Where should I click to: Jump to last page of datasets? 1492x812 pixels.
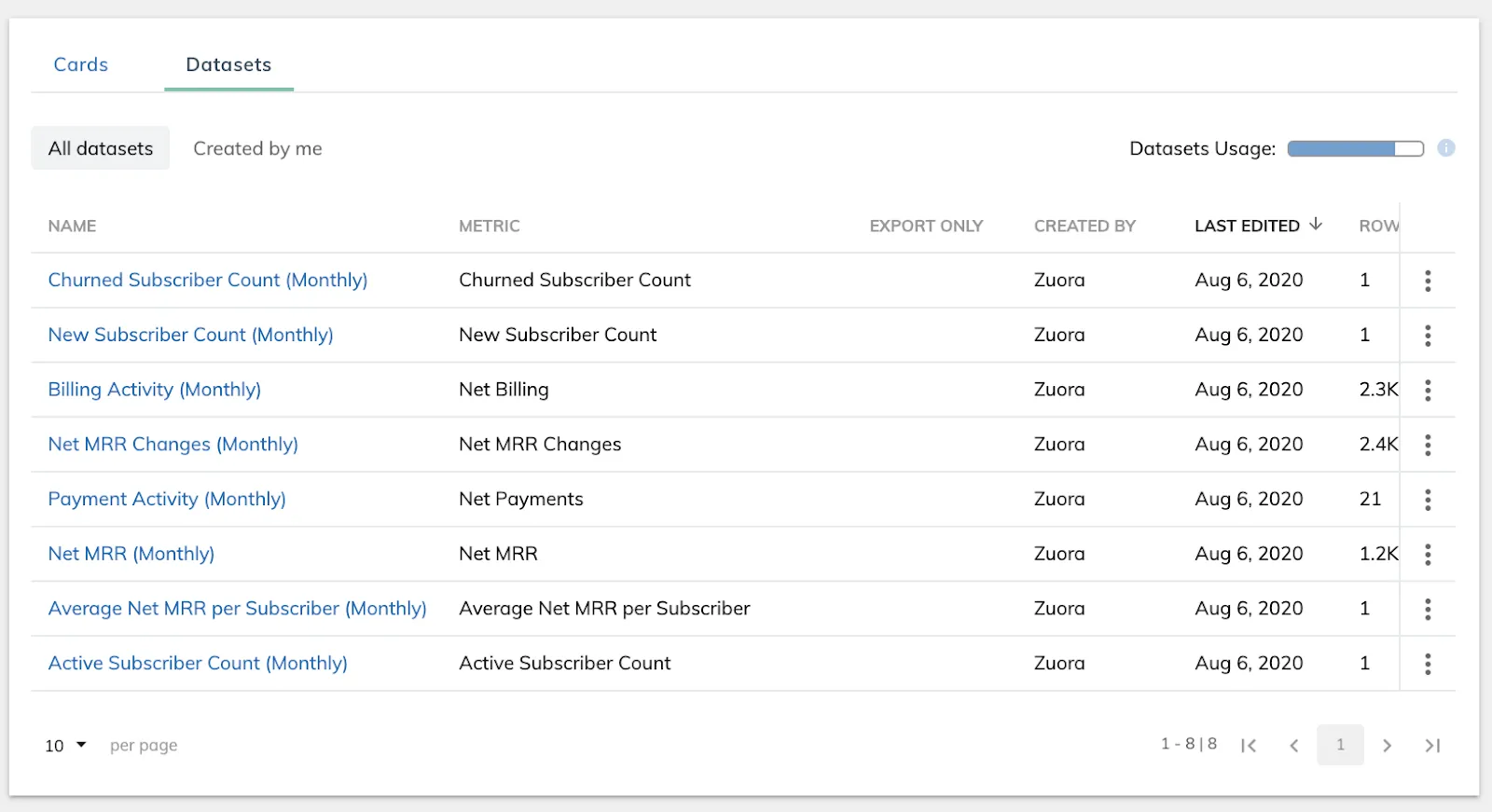coord(1432,745)
